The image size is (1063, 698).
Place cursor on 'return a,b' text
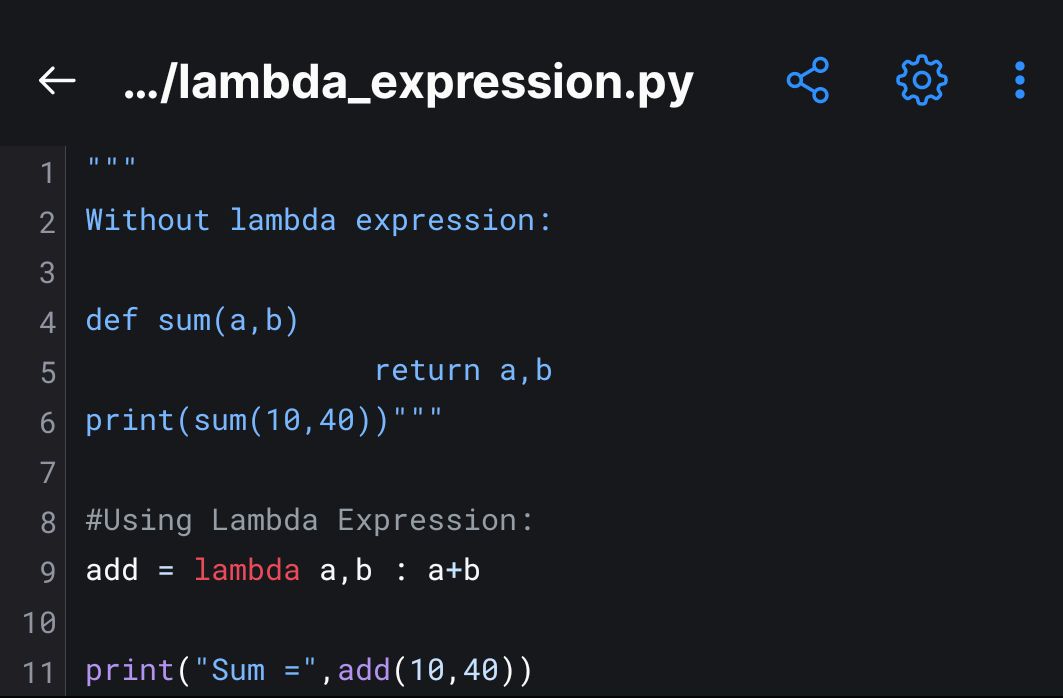coord(464,371)
